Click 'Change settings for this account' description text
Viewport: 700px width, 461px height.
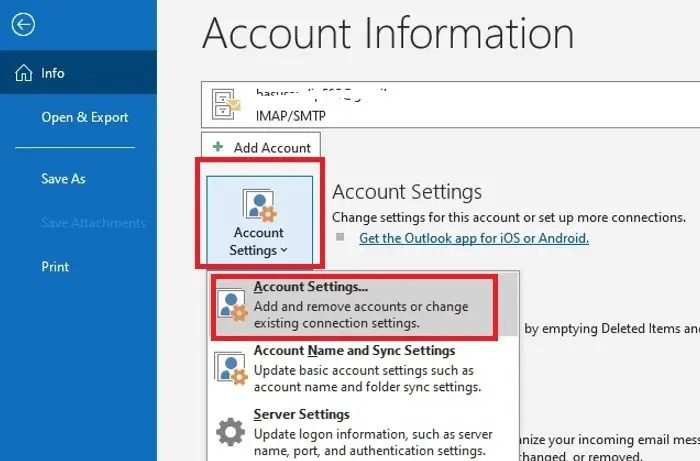coord(508,217)
